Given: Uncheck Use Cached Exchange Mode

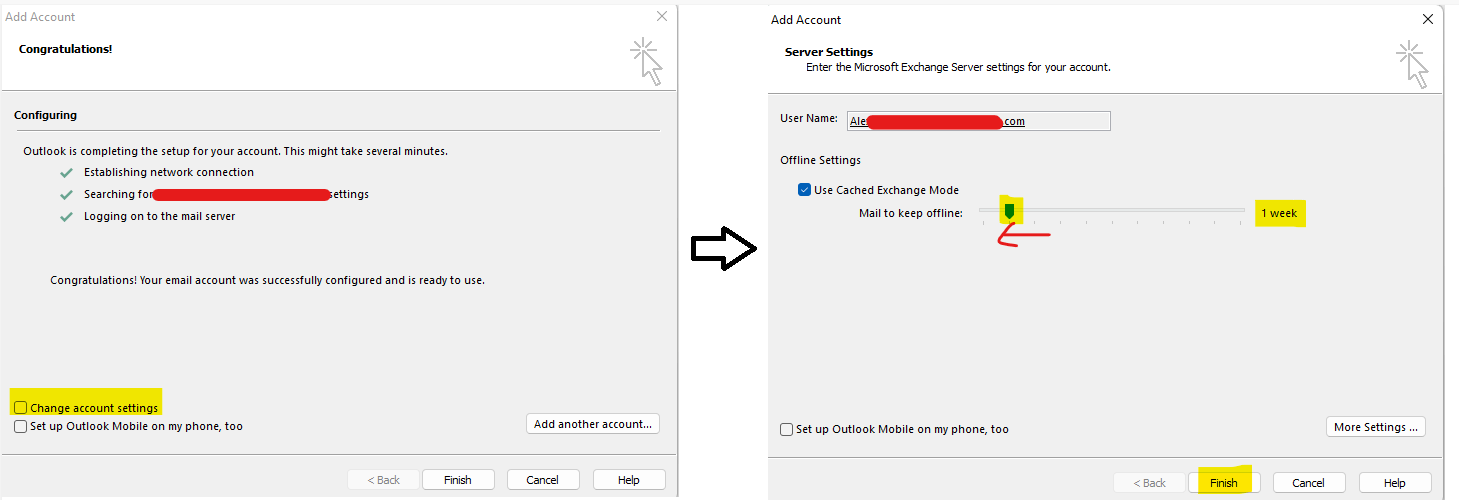Looking at the screenshot, I should coord(805,190).
